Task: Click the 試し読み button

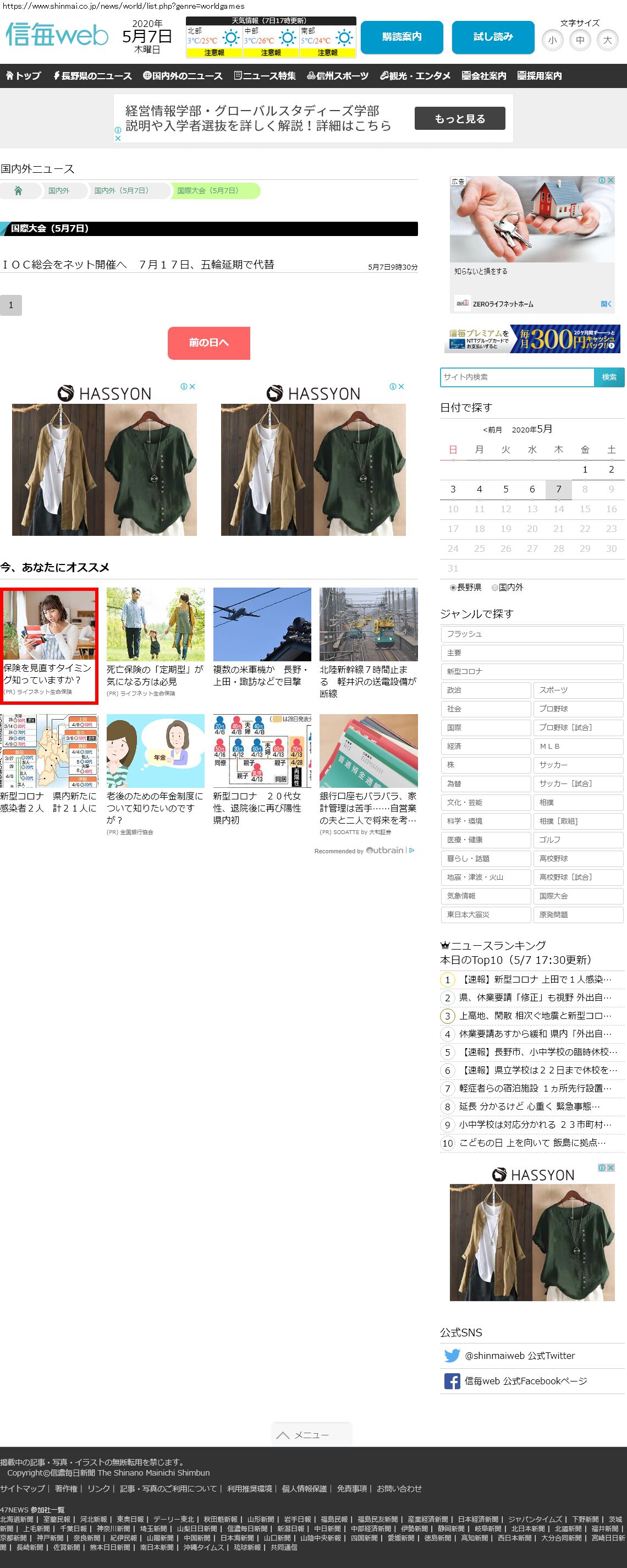Action: 493,37
